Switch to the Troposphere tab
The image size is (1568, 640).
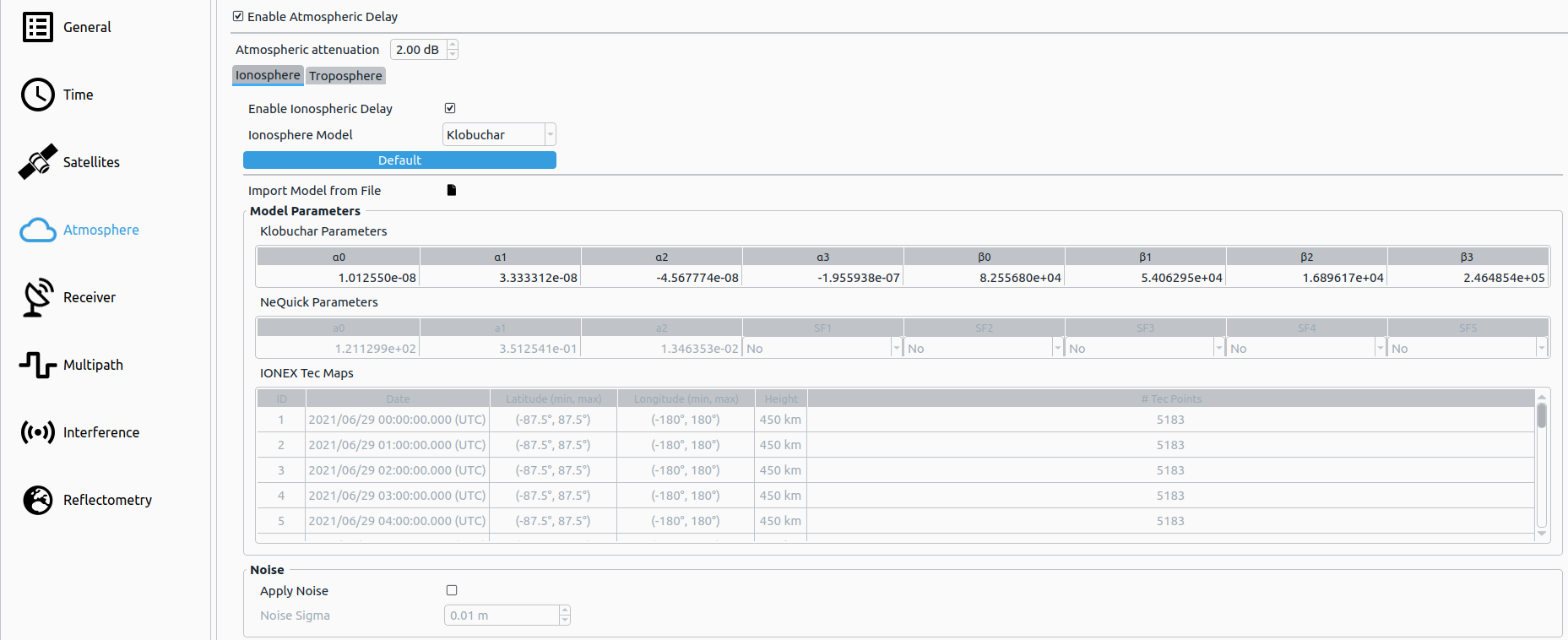pyautogui.click(x=345, y=76)
